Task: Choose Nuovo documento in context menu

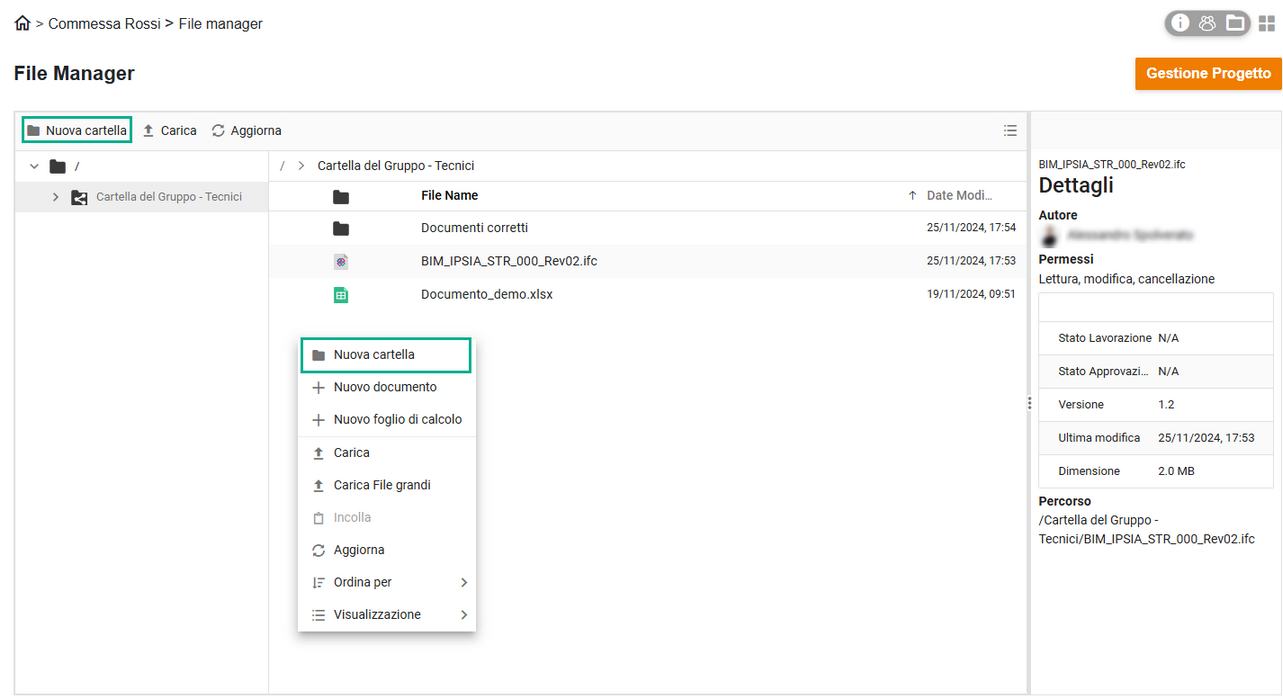Action: [386, 387]
